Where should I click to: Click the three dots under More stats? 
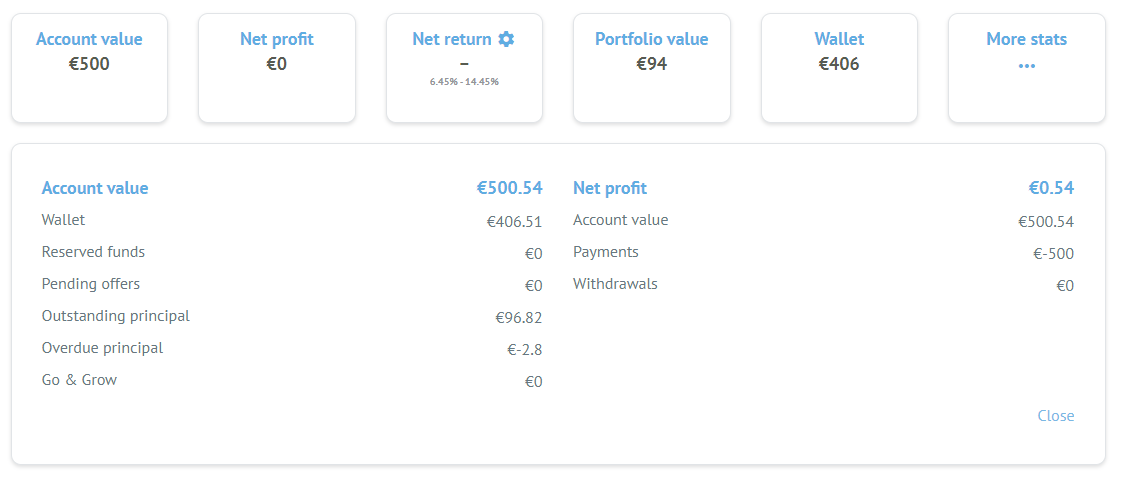[x=1027, y=66]
